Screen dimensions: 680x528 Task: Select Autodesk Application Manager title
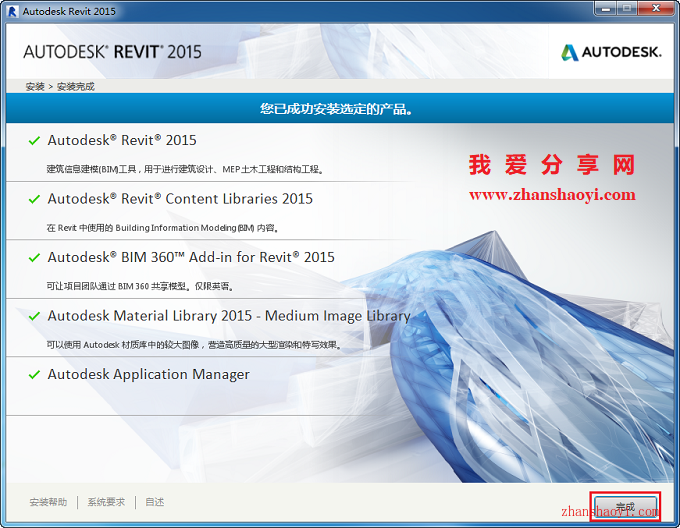click(148, 374)
